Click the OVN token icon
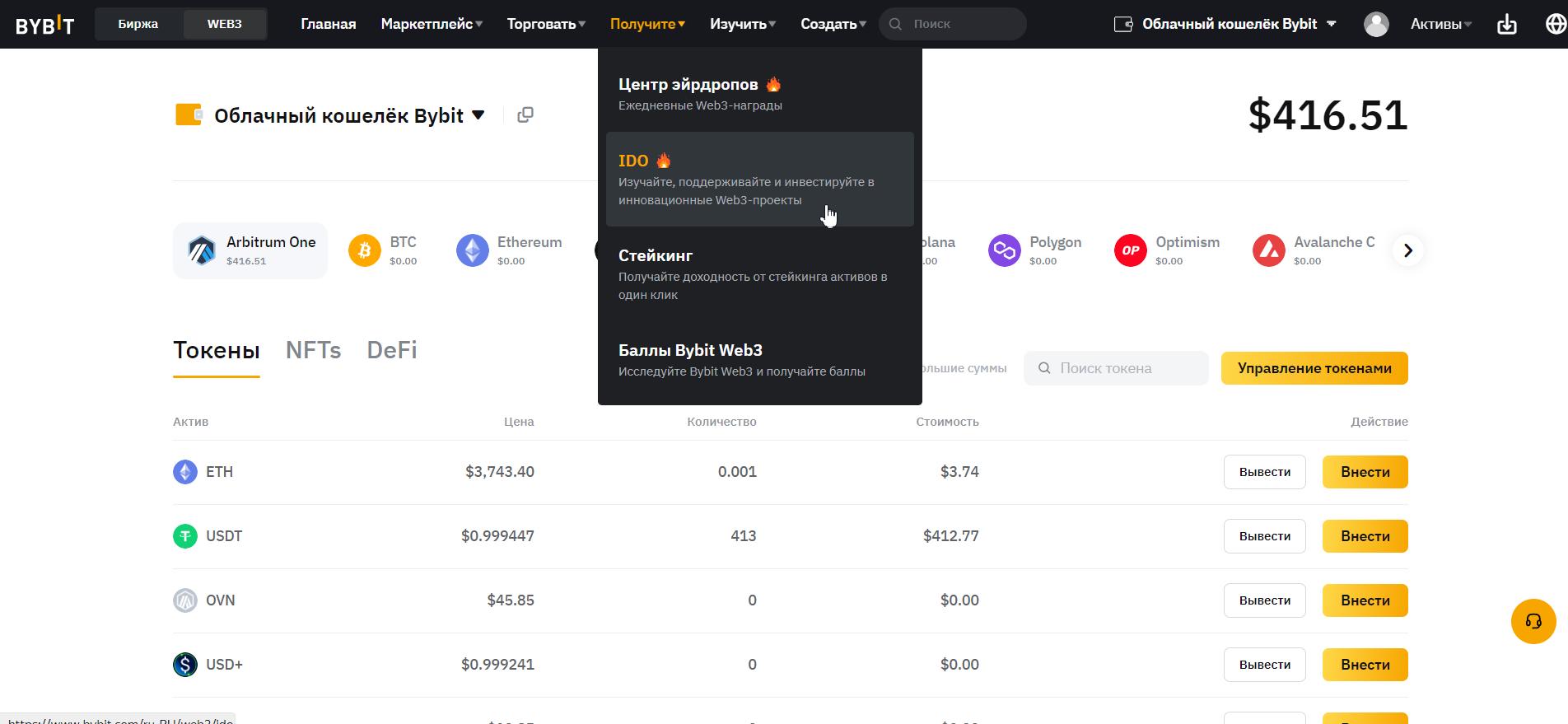 click(x=185, y=600)
